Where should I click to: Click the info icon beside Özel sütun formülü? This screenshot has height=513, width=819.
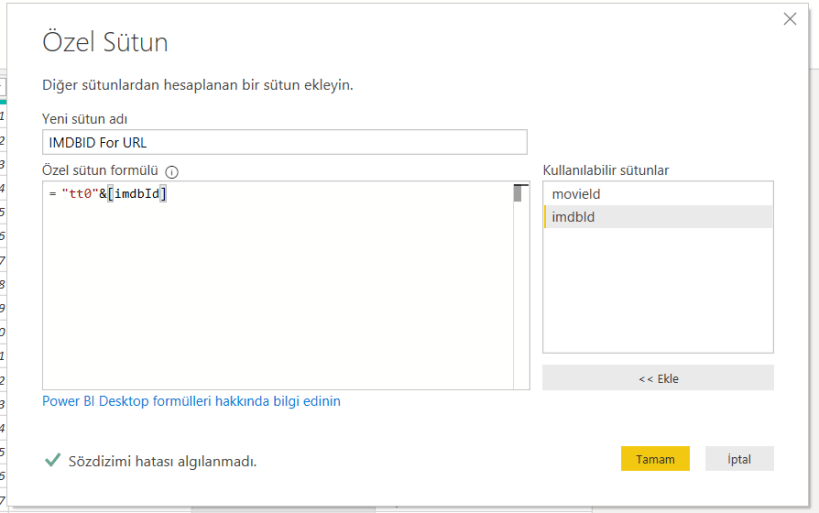(x=172, y=171)
